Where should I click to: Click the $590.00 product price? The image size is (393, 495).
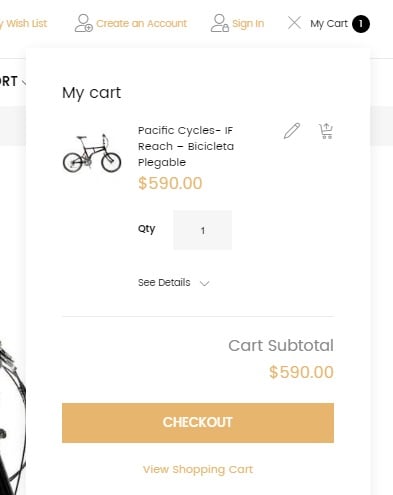click(x=170, y=183)
